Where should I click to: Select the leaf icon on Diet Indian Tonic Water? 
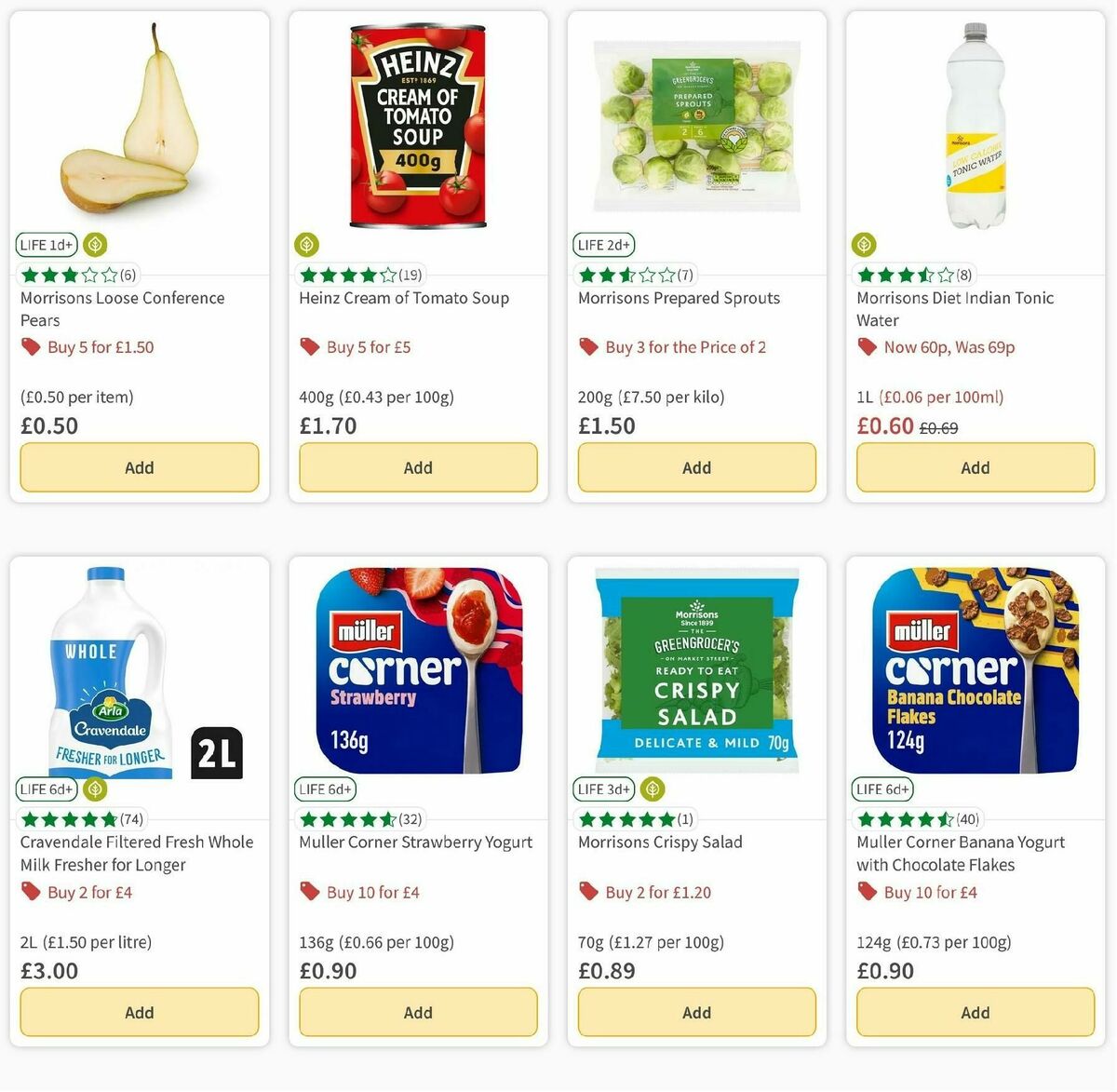click(x=863, y=244)
